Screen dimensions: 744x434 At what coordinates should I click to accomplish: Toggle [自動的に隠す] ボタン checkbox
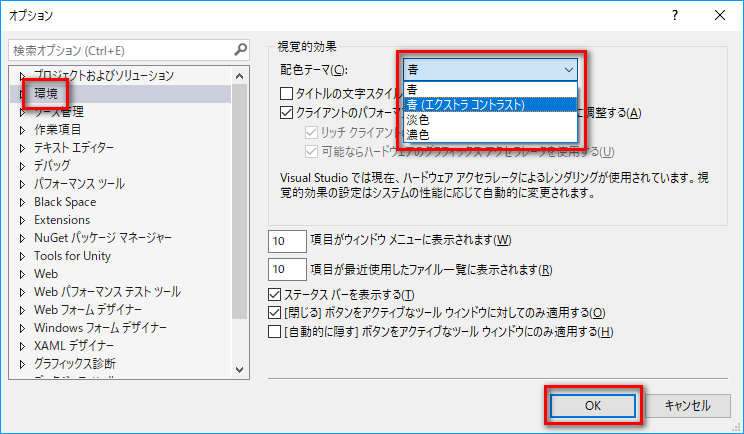tap(274, 331)
